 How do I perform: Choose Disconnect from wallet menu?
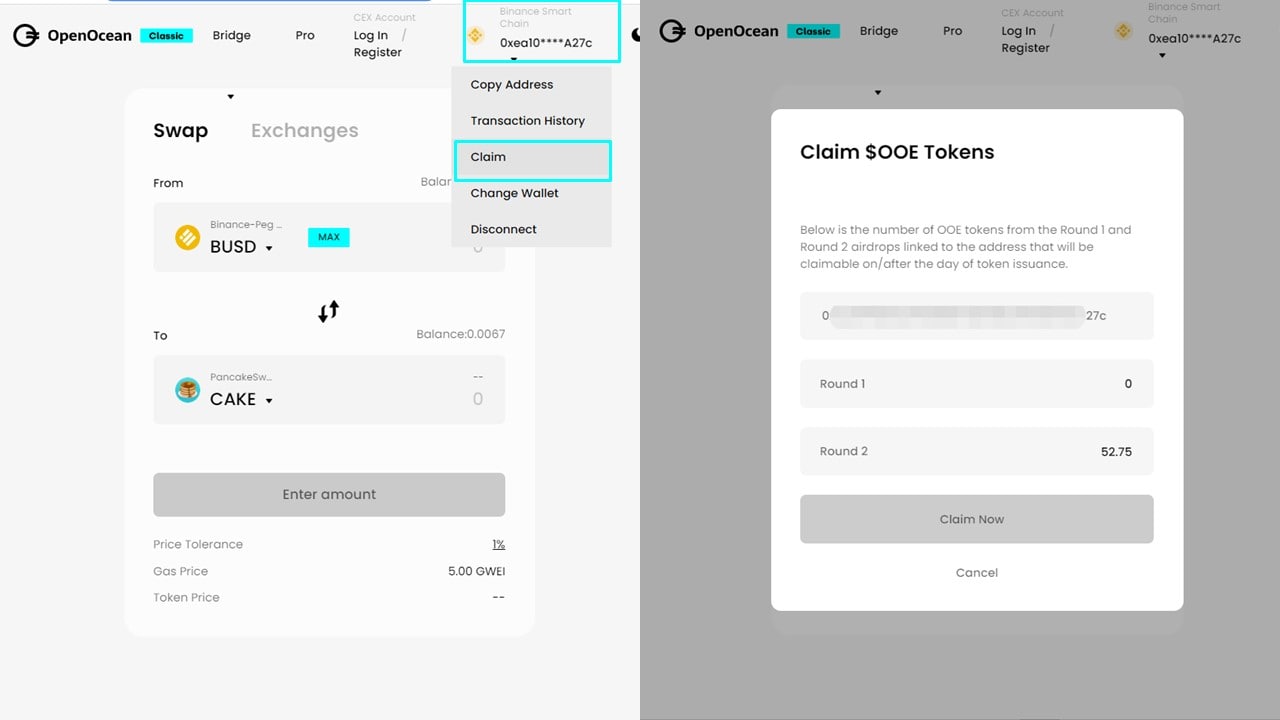(531, 229)
